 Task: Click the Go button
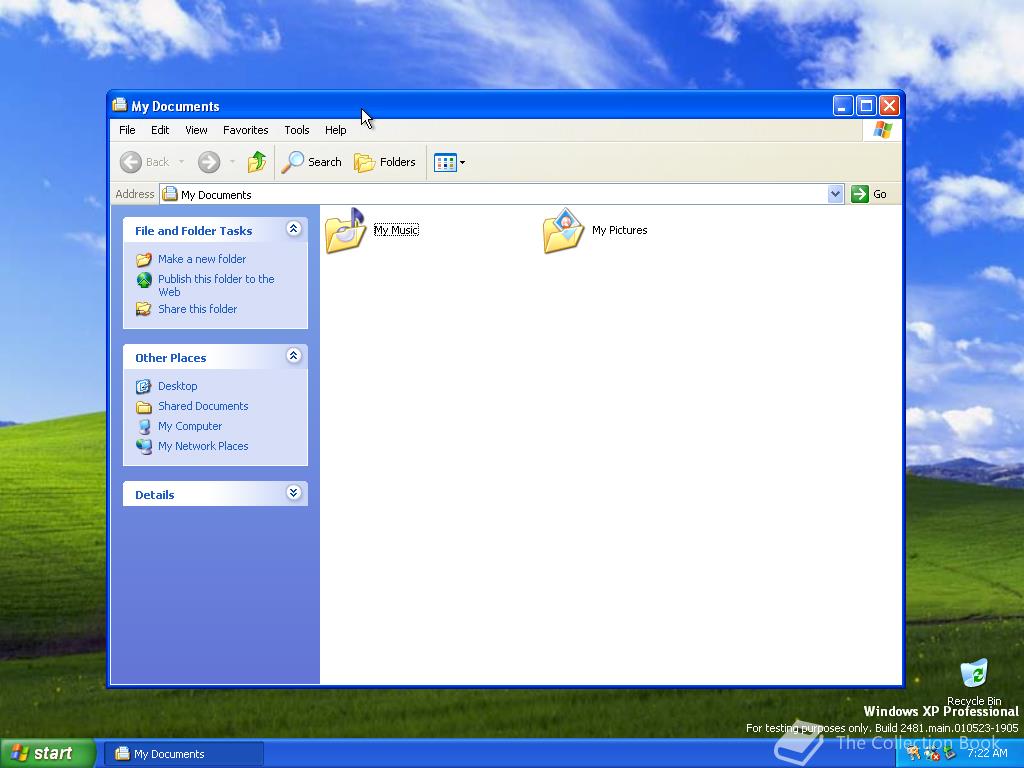[869, 194]
